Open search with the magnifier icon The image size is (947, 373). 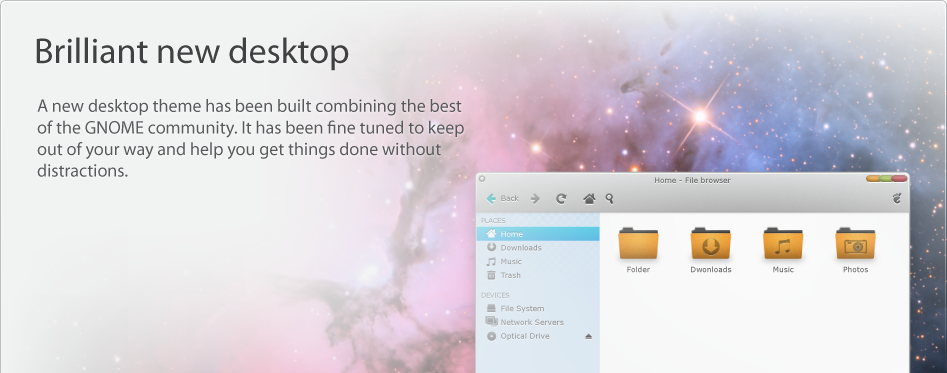(609, 198)
